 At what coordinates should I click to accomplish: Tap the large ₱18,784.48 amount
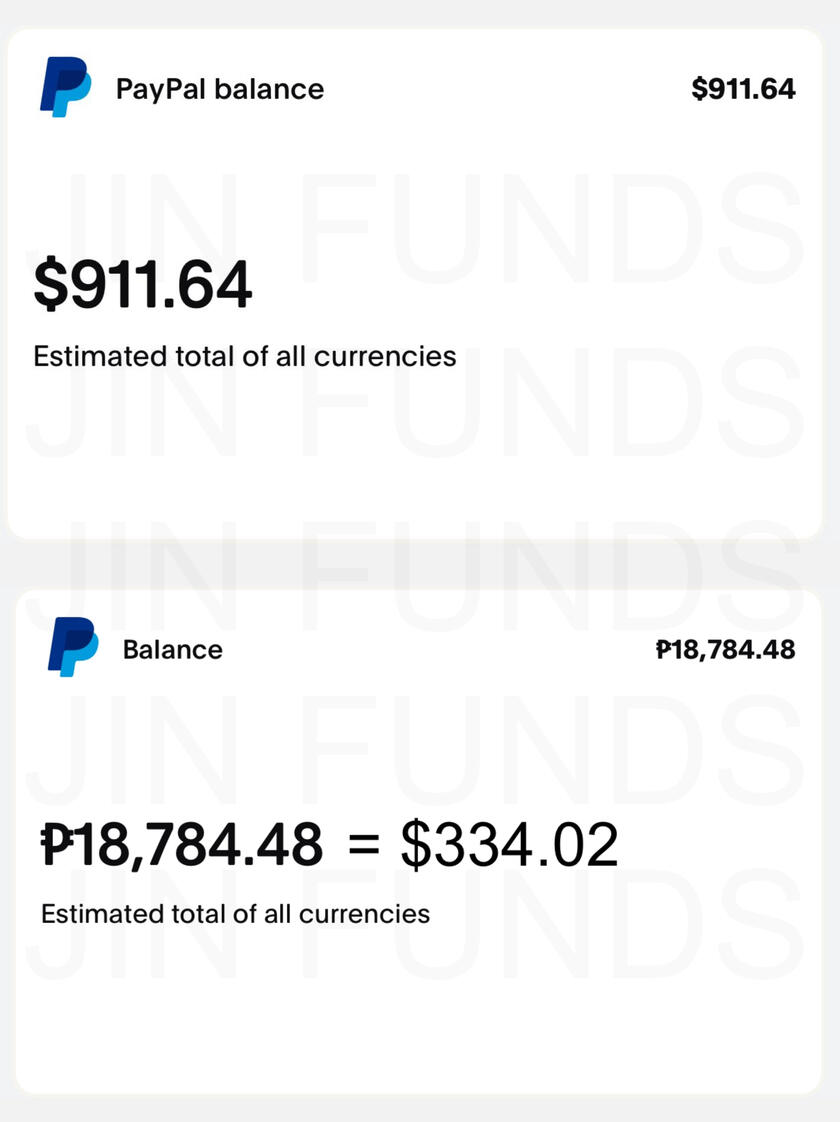tap(182, 846)
